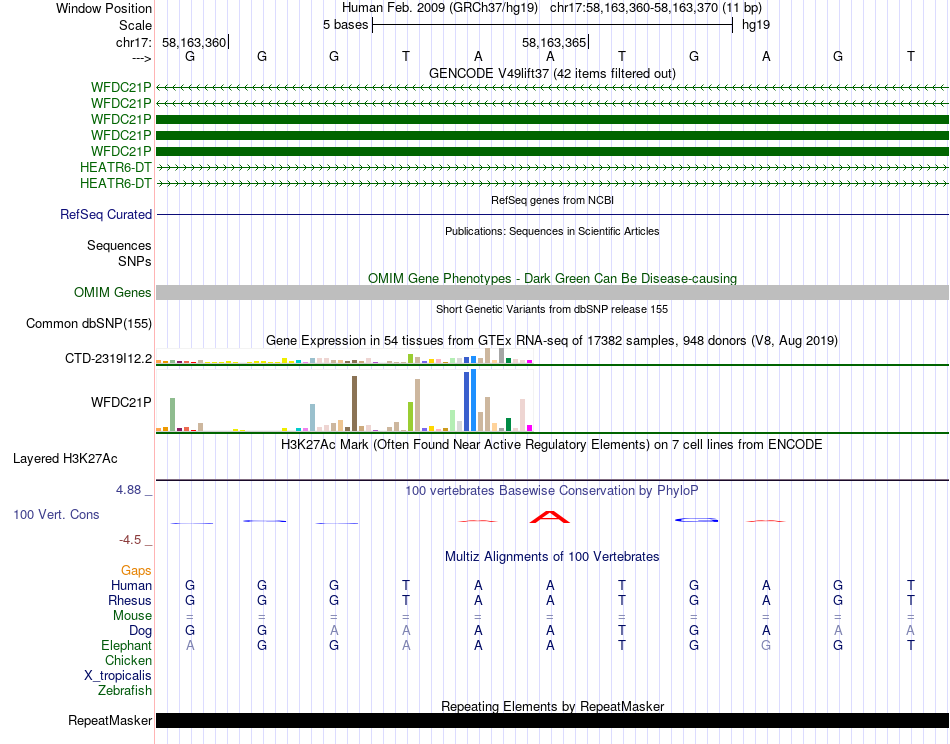Click the 4.88 PhyloP upper limit value

[128, 490]
